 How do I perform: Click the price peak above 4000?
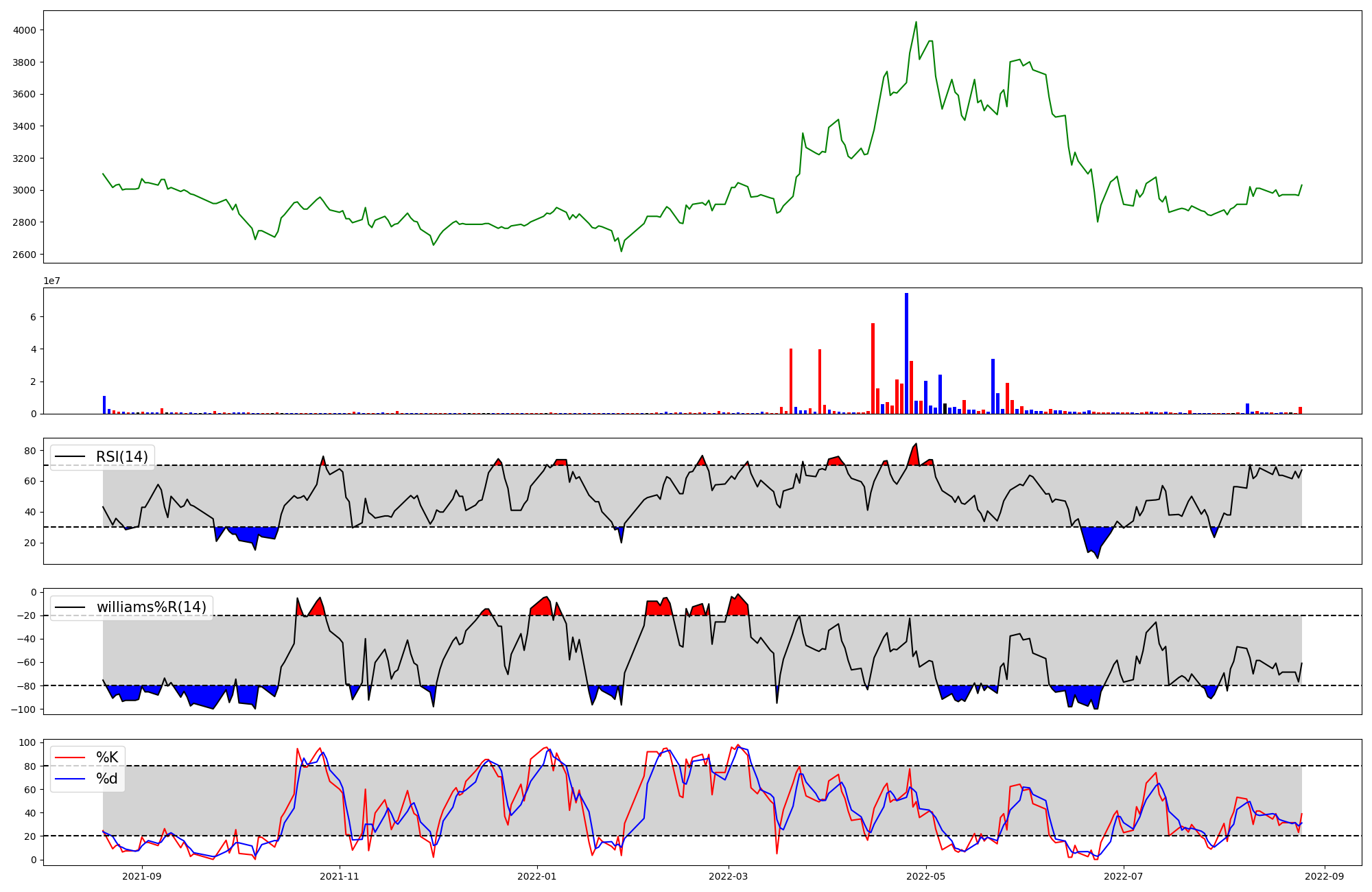pyautogui.click(x=916, y=23)
